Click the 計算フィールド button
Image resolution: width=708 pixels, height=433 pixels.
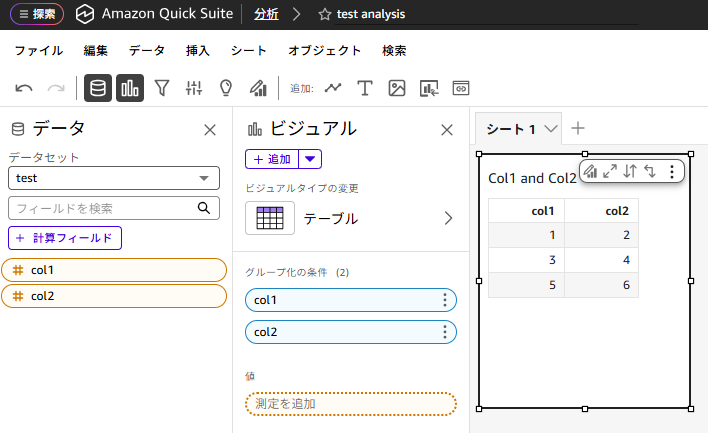(65, 238)
